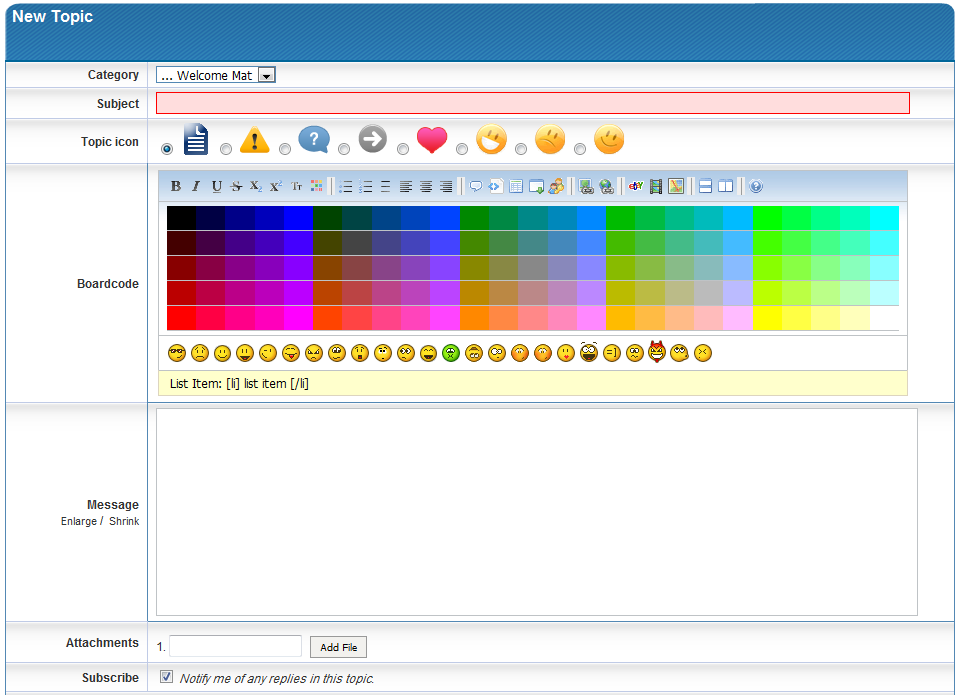The height and width of the screenshot is (695, 960).
Task: Insert a video using the film icon
Action: [x=656, y=186]
